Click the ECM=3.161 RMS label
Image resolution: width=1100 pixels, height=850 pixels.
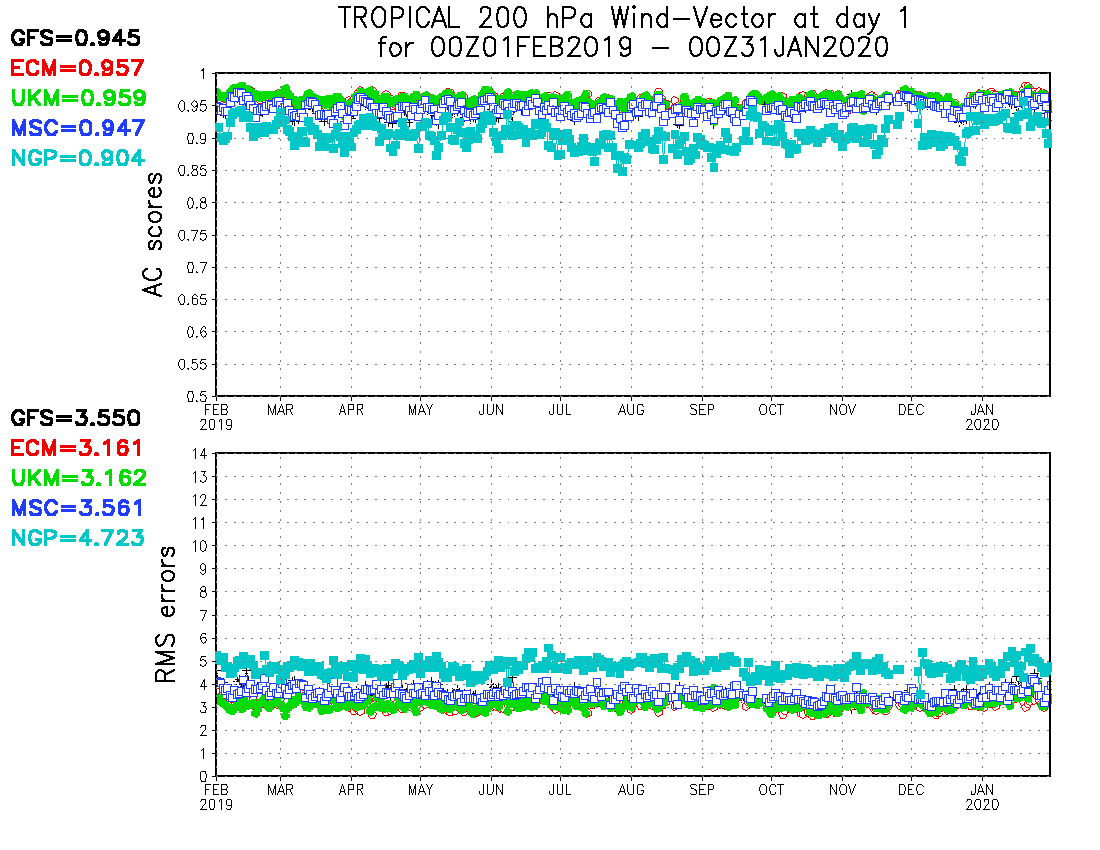pyautogui.click(x=76, y=447)
